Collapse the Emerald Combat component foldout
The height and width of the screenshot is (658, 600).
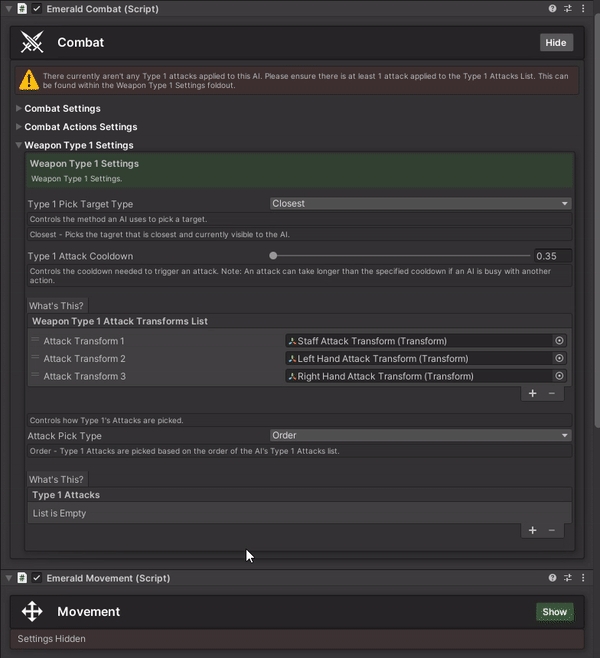tap(8, 8)
